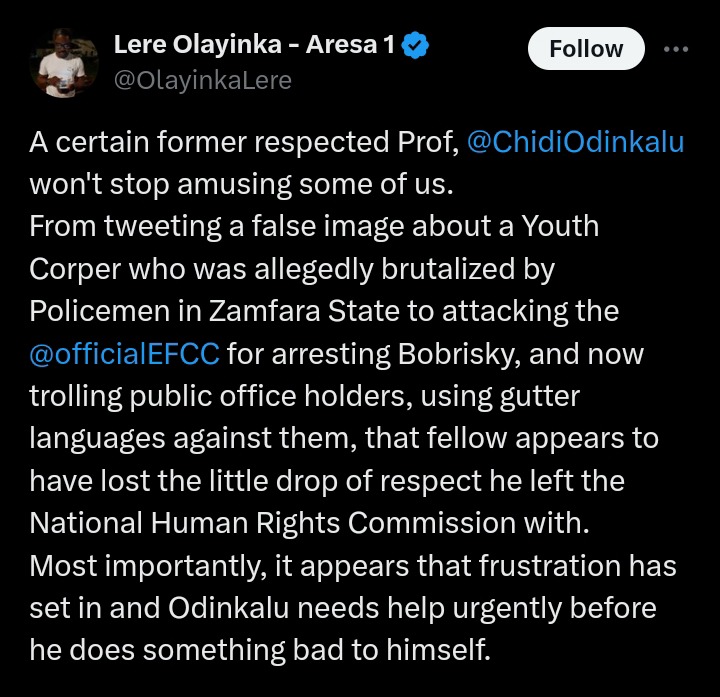Image resolution: width=720 pixels, height=697 pixels.
Task: Click the sentence won't stop amusing some of us
Action: pyautogui.click(x=242, y=185)
